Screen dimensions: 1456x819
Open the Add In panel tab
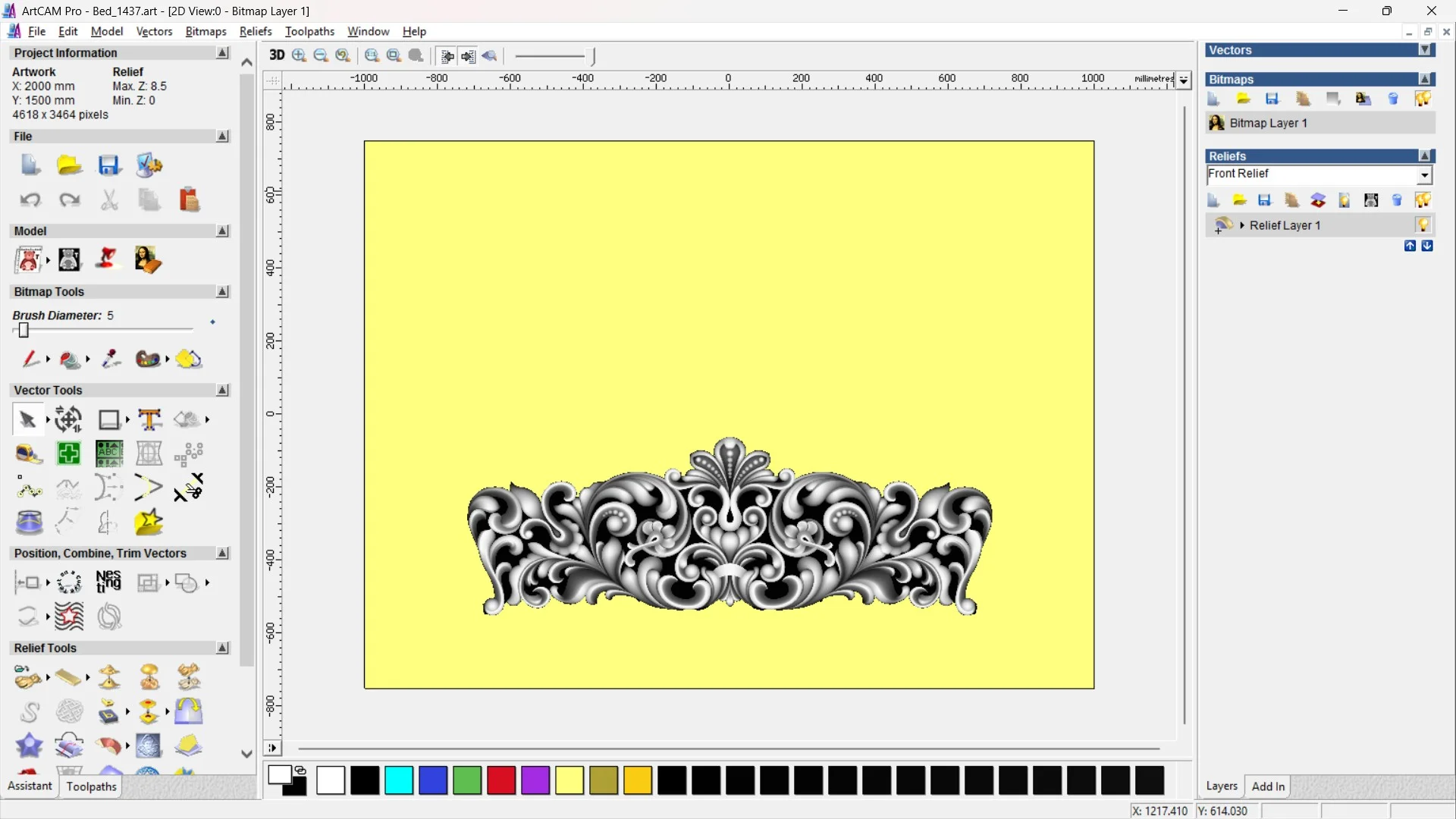click(1268, 786)
